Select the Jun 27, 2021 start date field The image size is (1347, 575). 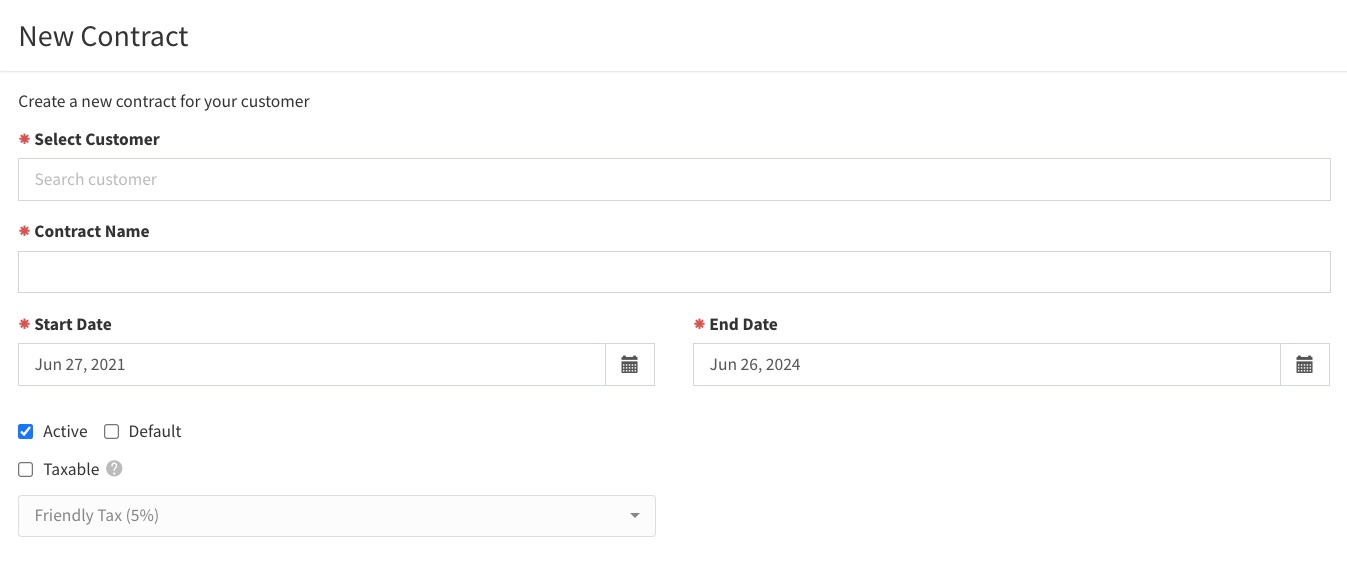click(x=312, y=365)
